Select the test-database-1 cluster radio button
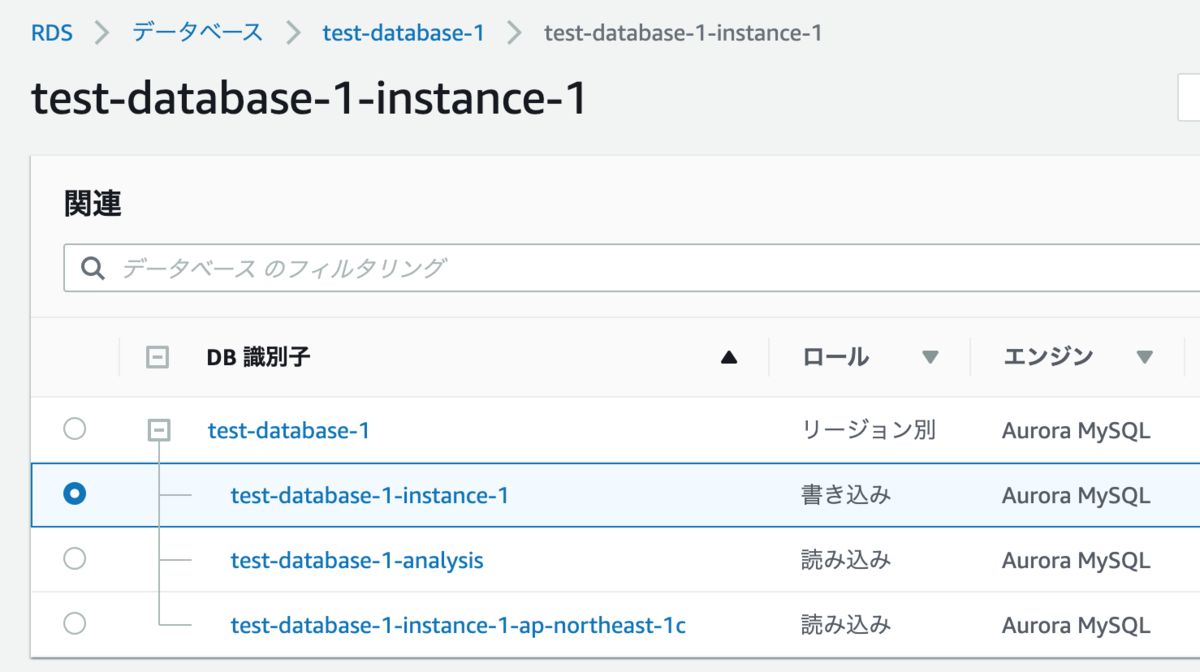1200x672 pixels. (x=75, y=430)
